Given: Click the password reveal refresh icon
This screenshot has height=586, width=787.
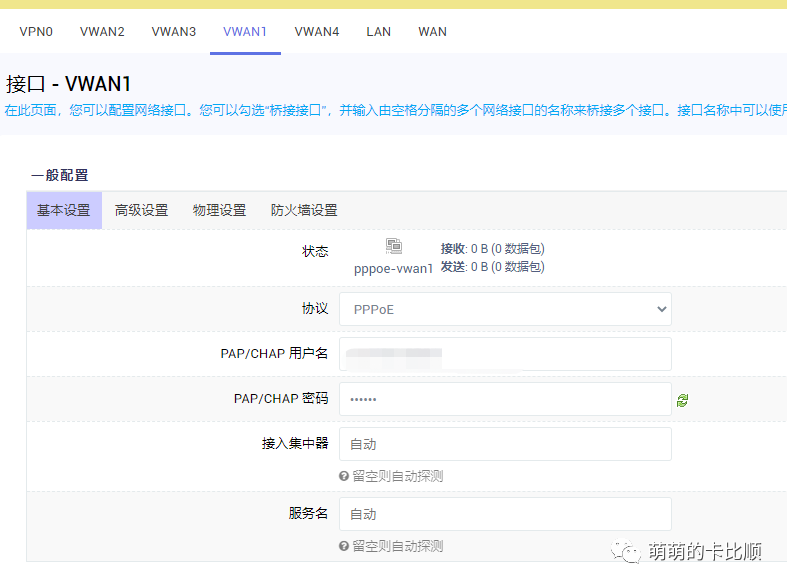Looking at the screenshot, I should (x=682, y=400).
